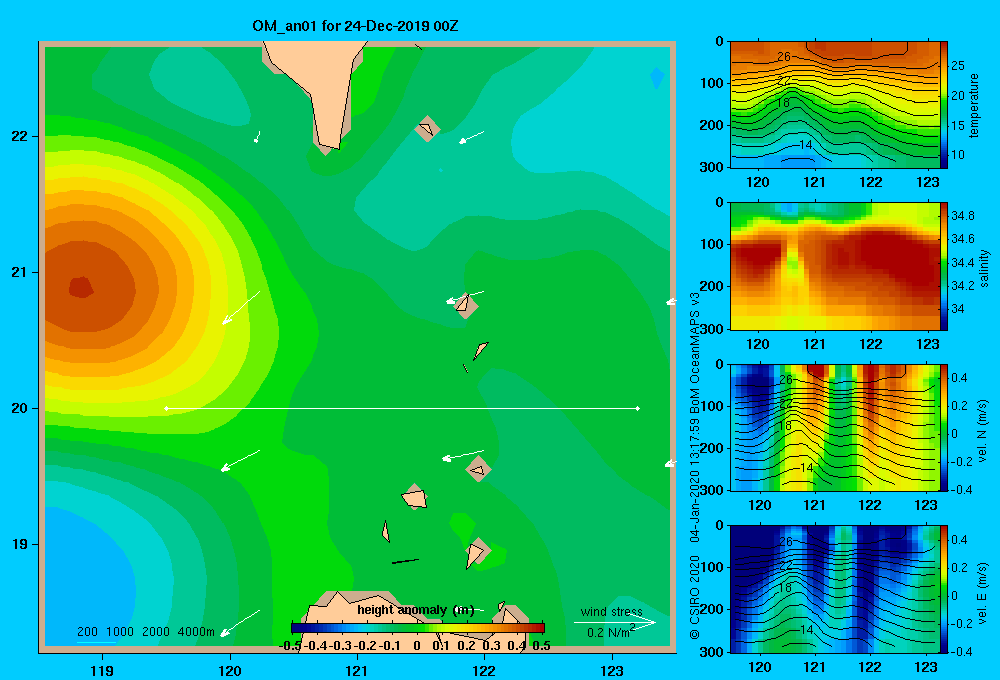Click the west endpoint of the white section line
This screenshot has height=680, width=1000.
(166, 408)
